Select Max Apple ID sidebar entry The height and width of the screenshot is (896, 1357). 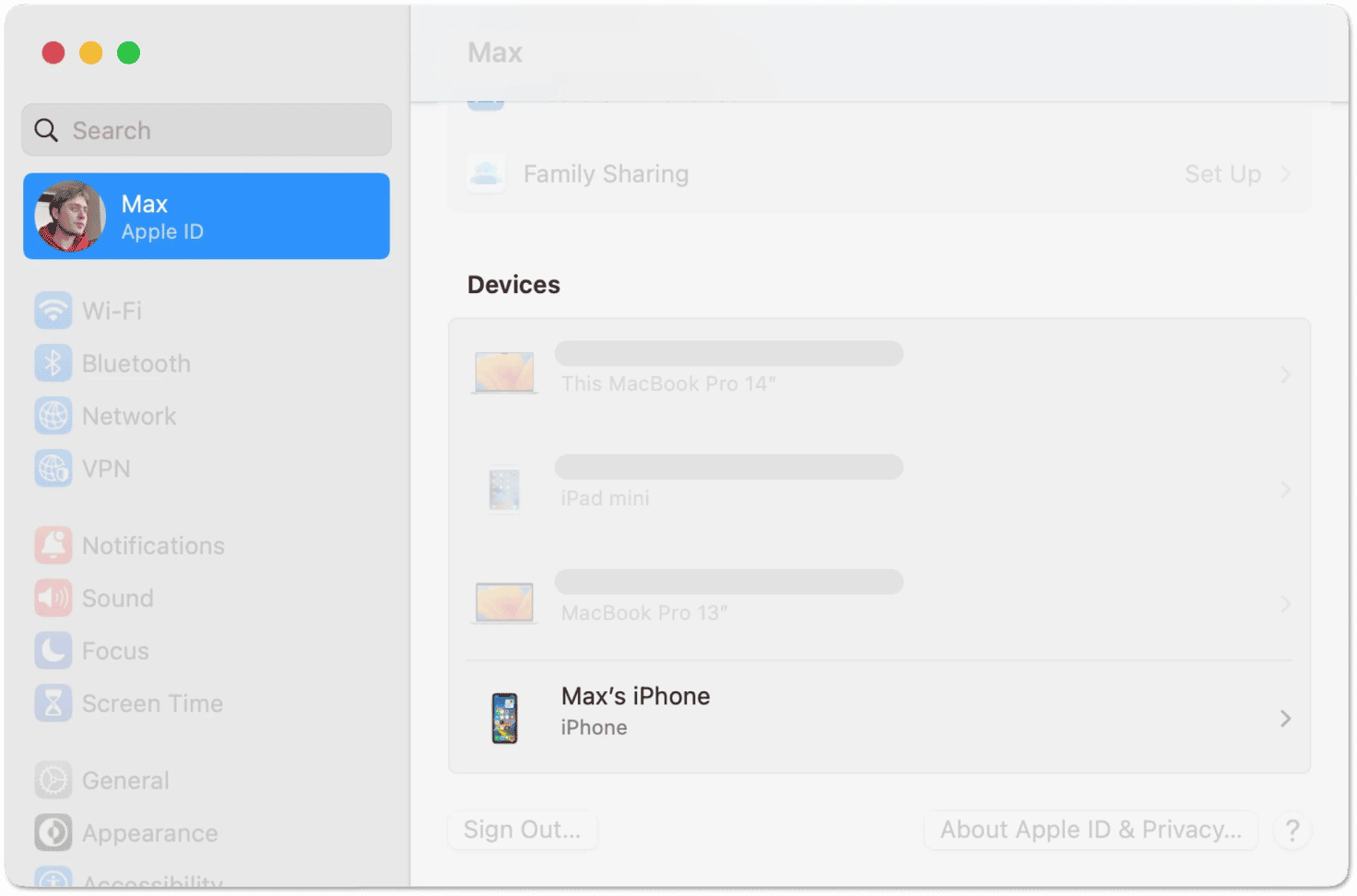tap(206, 216)
